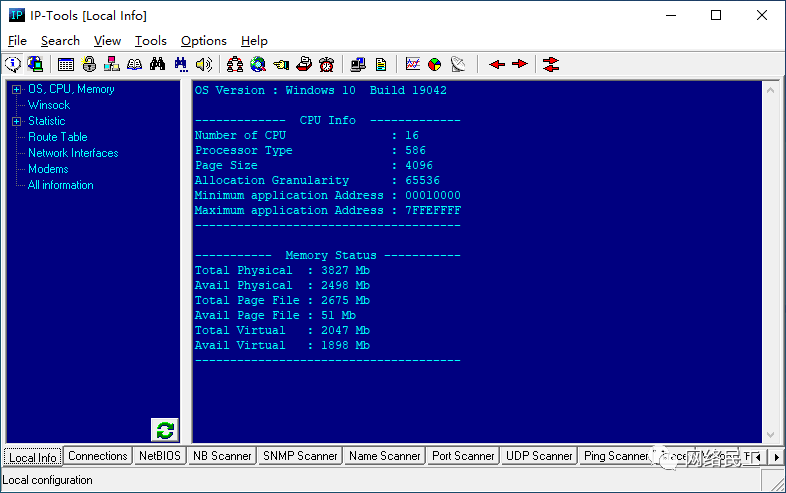Open the Tools menu
Viewport: 786px width, 493px height.
(150, 41)
